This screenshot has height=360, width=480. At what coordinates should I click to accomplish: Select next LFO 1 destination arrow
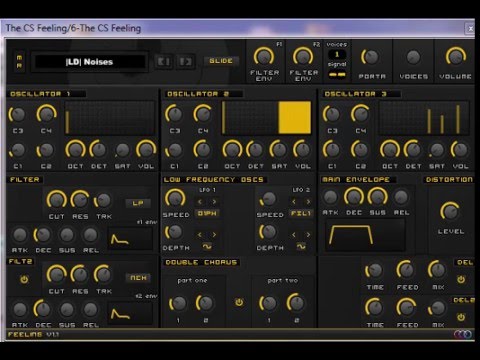214,202
